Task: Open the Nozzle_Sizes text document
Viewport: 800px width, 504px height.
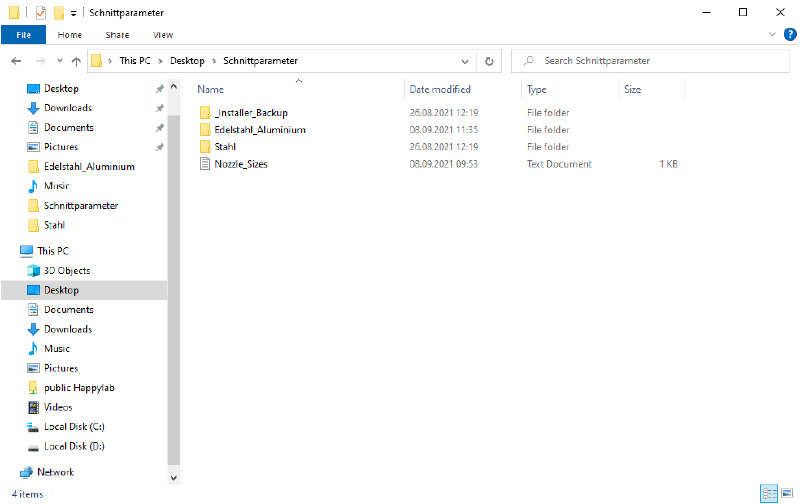Action: (240, 164)
